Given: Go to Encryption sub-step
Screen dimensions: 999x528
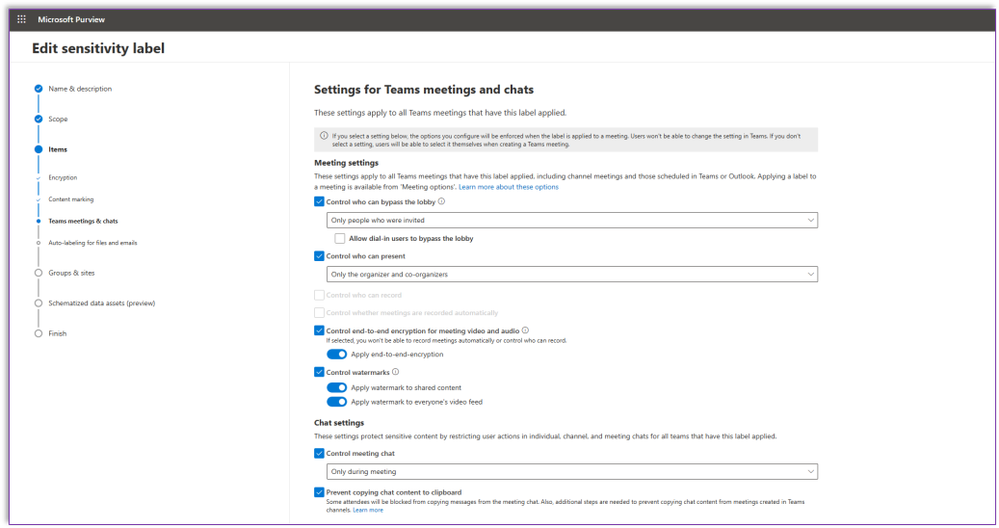Looking at the screenshot, I should click(63, 178).
